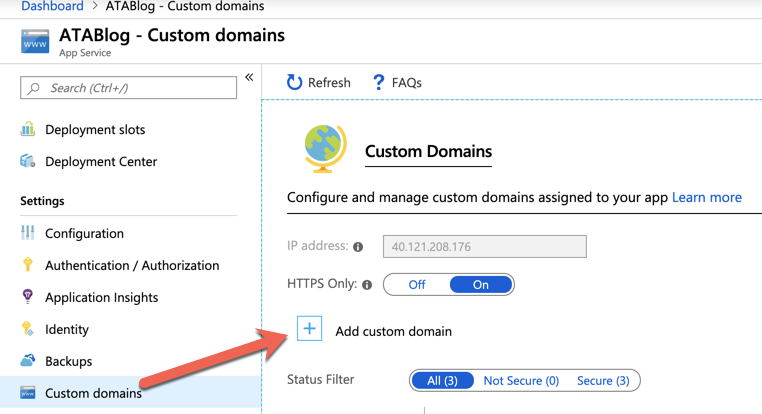
Task: Click the Backups cloud icon
Action: point(28,361)
